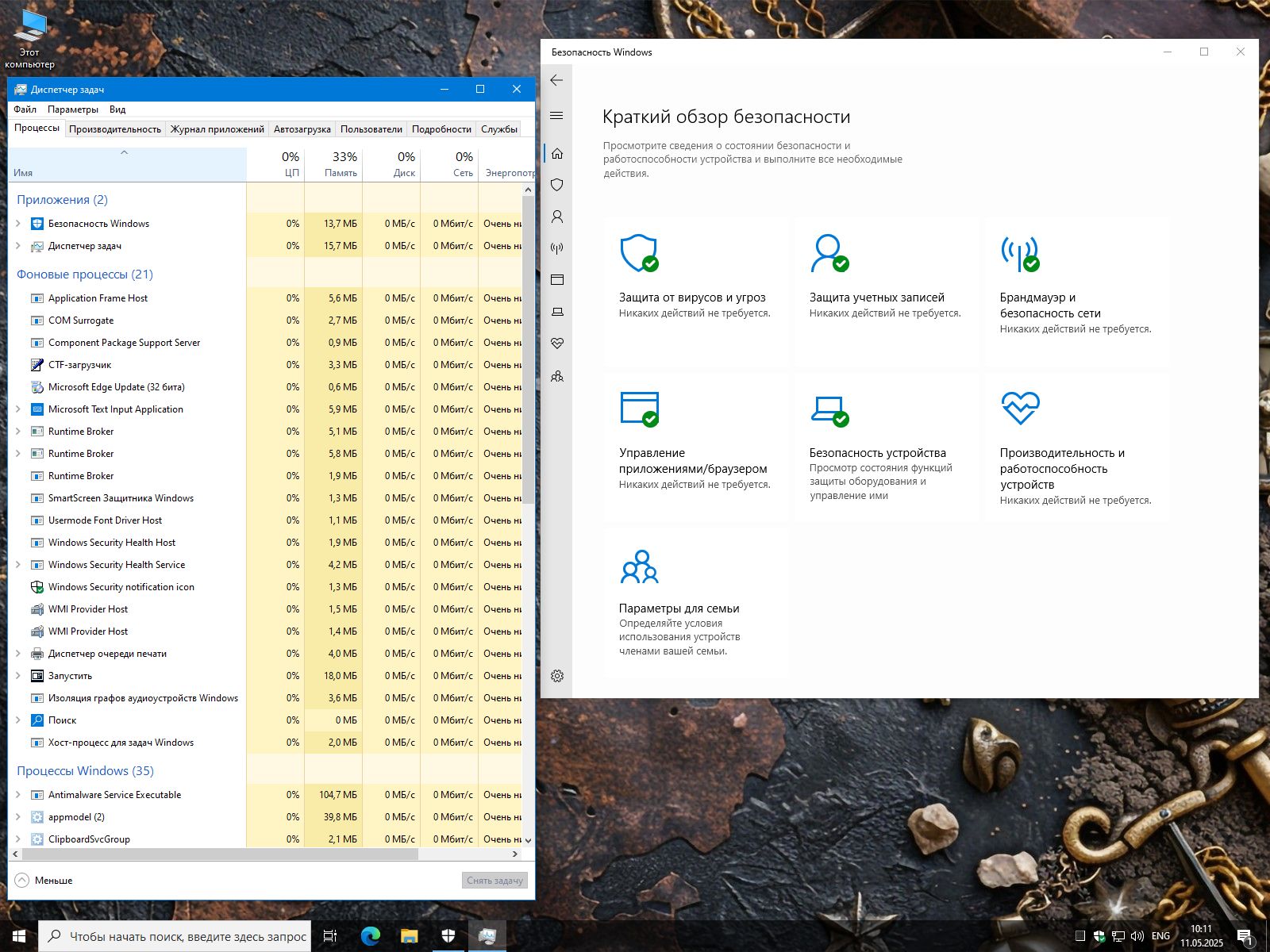The width and height of the screenshot is (1270, 952).
Task: Open family options icon in sidebar
Action: [x=556, y=376]
